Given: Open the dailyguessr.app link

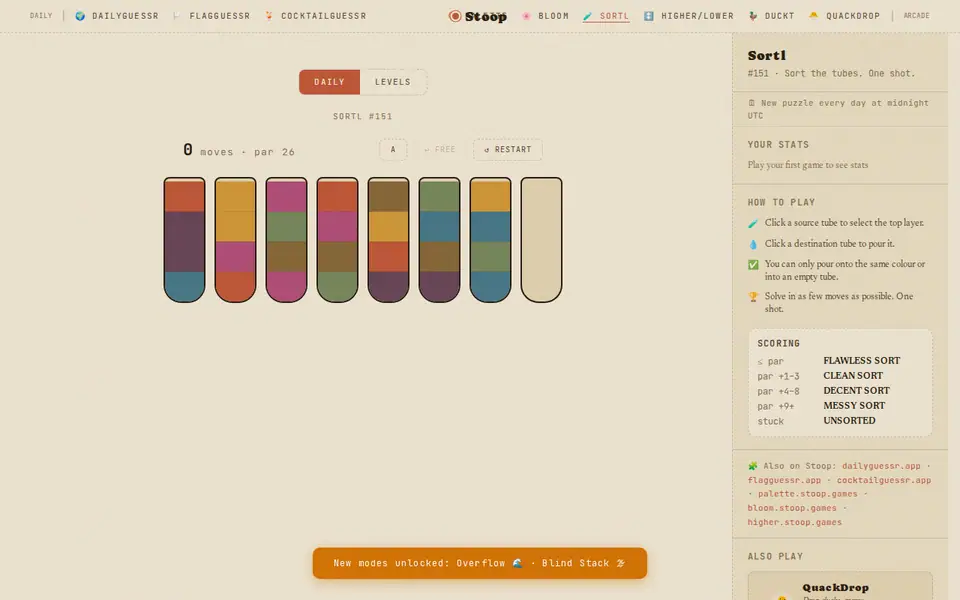Looking at the screenshot, I should click(x=881, y=466).
